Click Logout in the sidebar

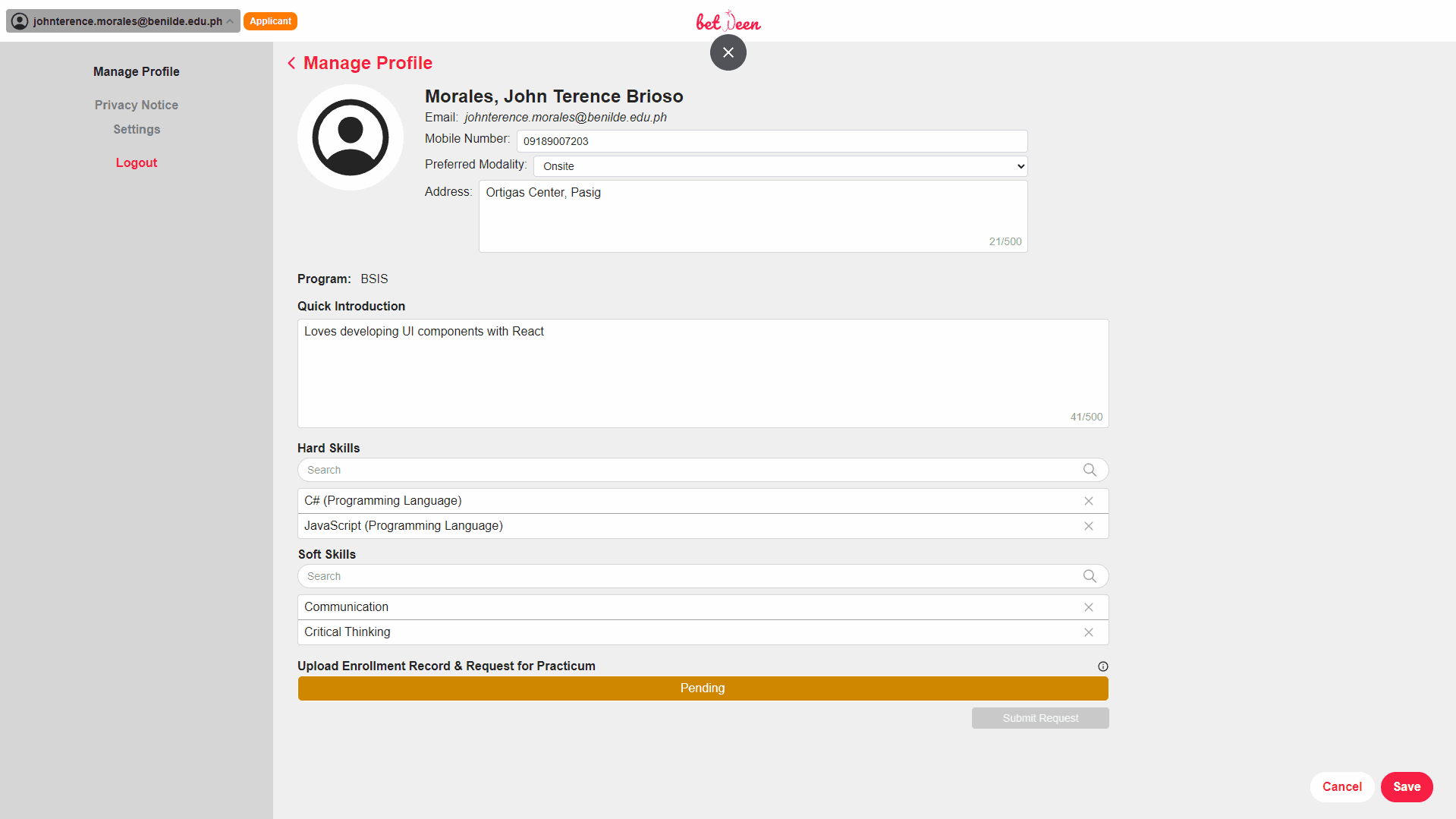tap(137, 162)
